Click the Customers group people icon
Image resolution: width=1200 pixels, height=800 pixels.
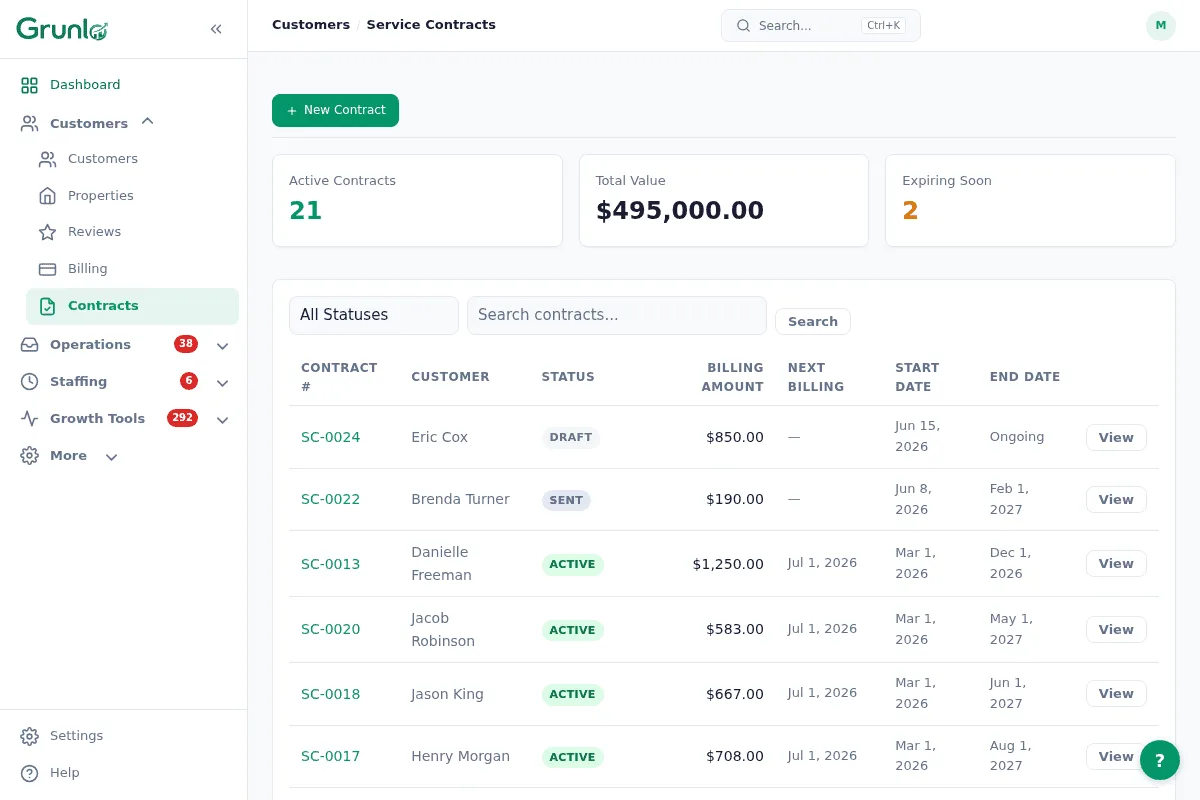[x=30, y=124]
